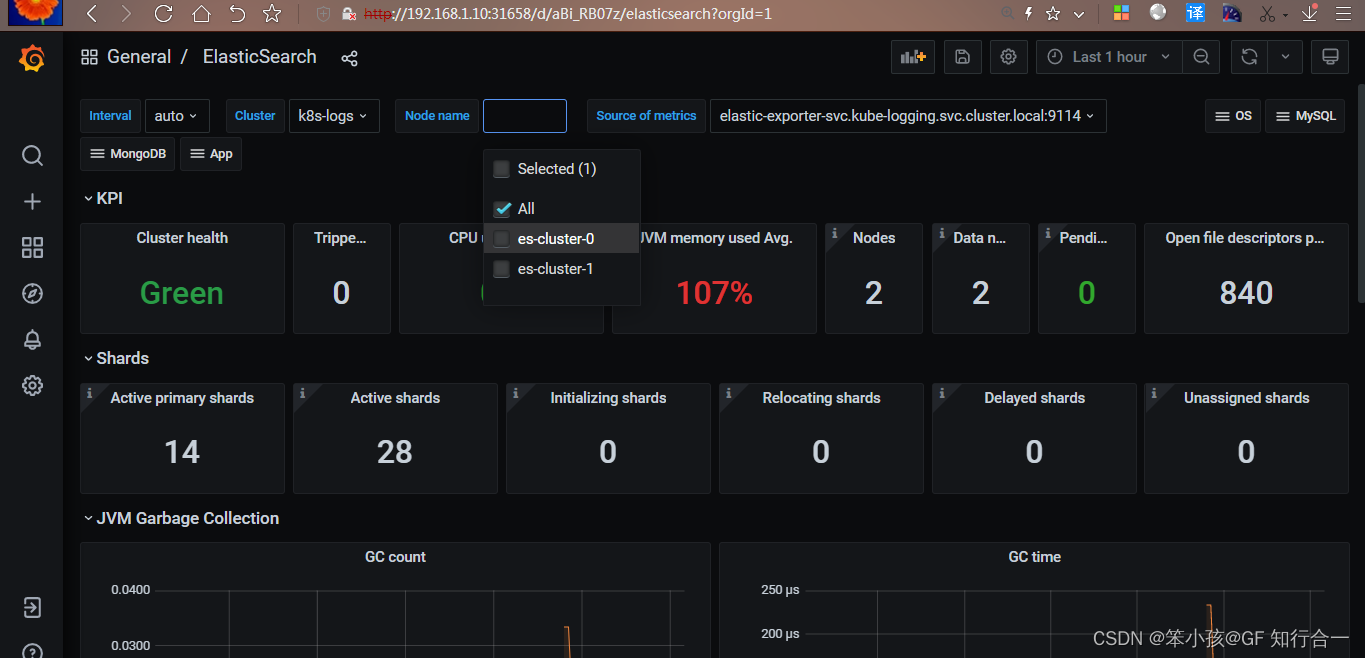This screenshot has width=1365, height=658.
Task: Click the Relocating shards panel title
Action: pos(821,398)
